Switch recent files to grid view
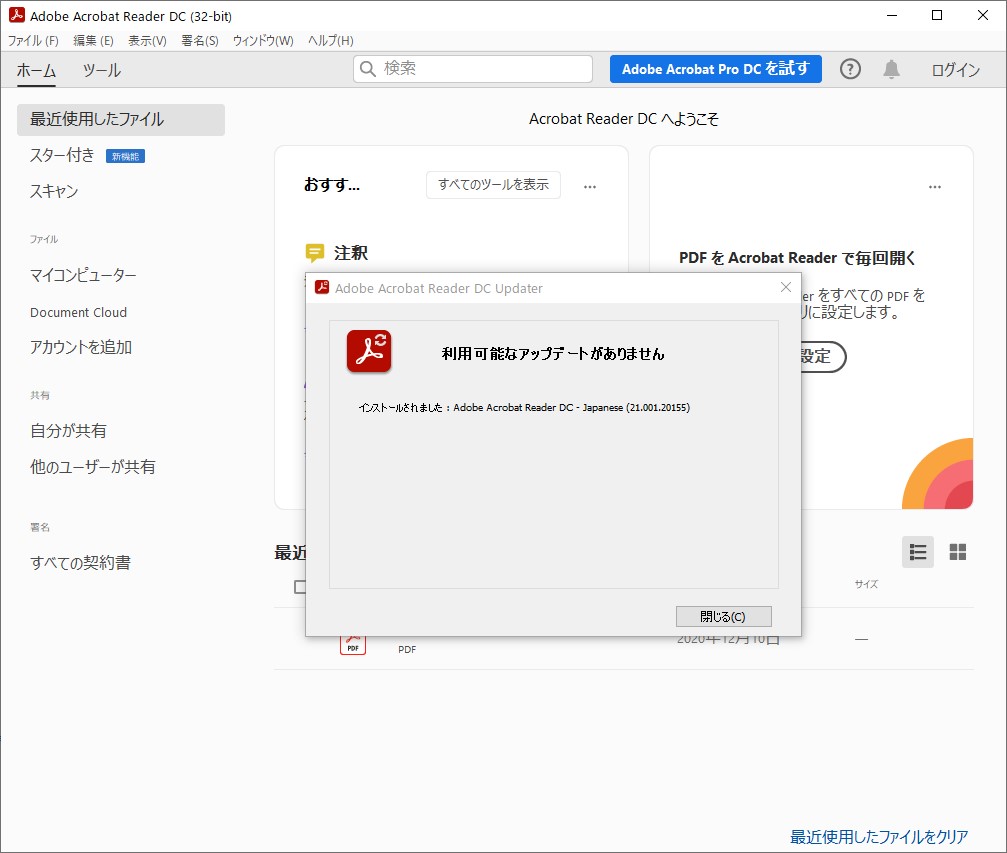1007x853 pixels. [956, 551]
